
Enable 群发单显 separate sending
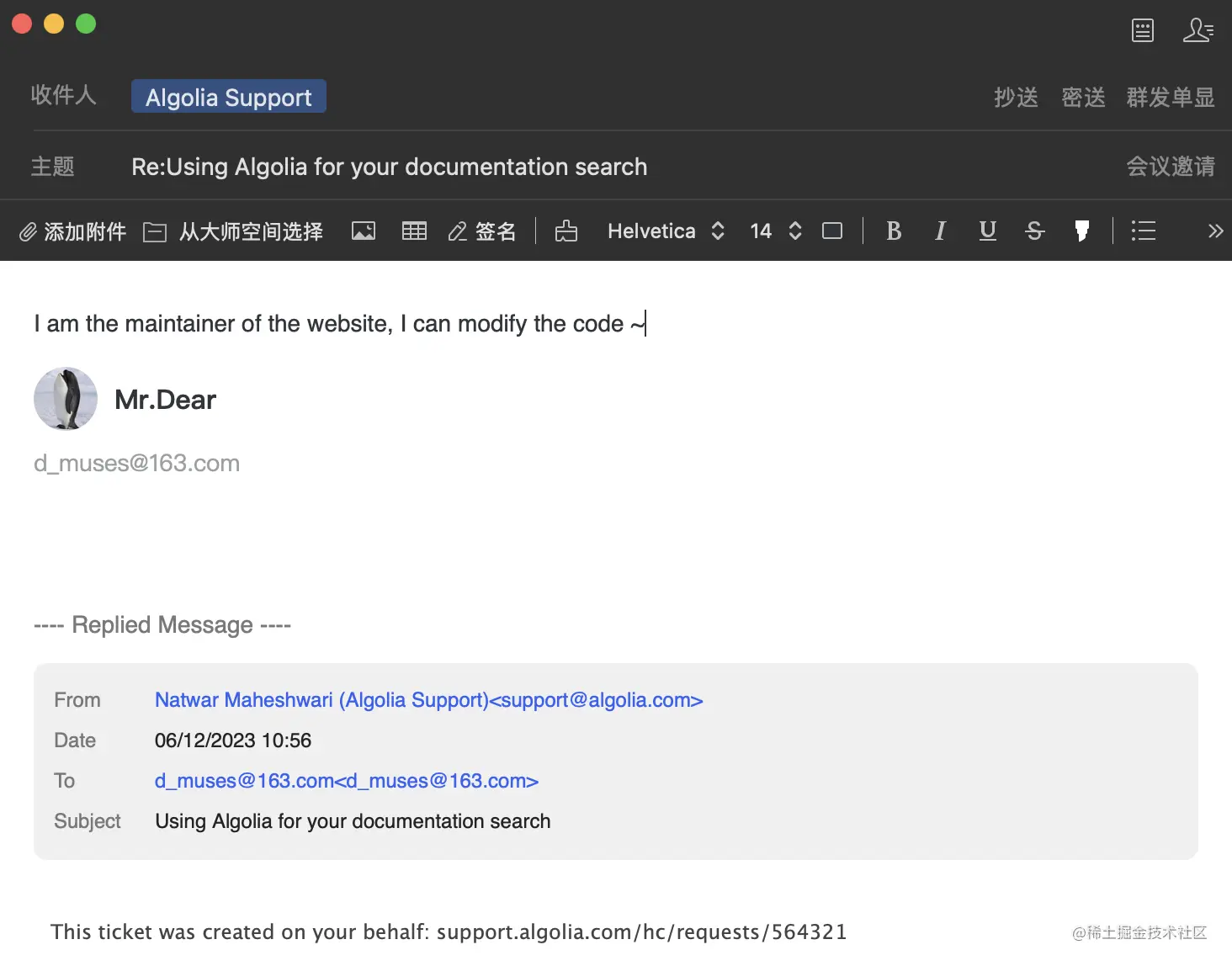point(1171,98)
